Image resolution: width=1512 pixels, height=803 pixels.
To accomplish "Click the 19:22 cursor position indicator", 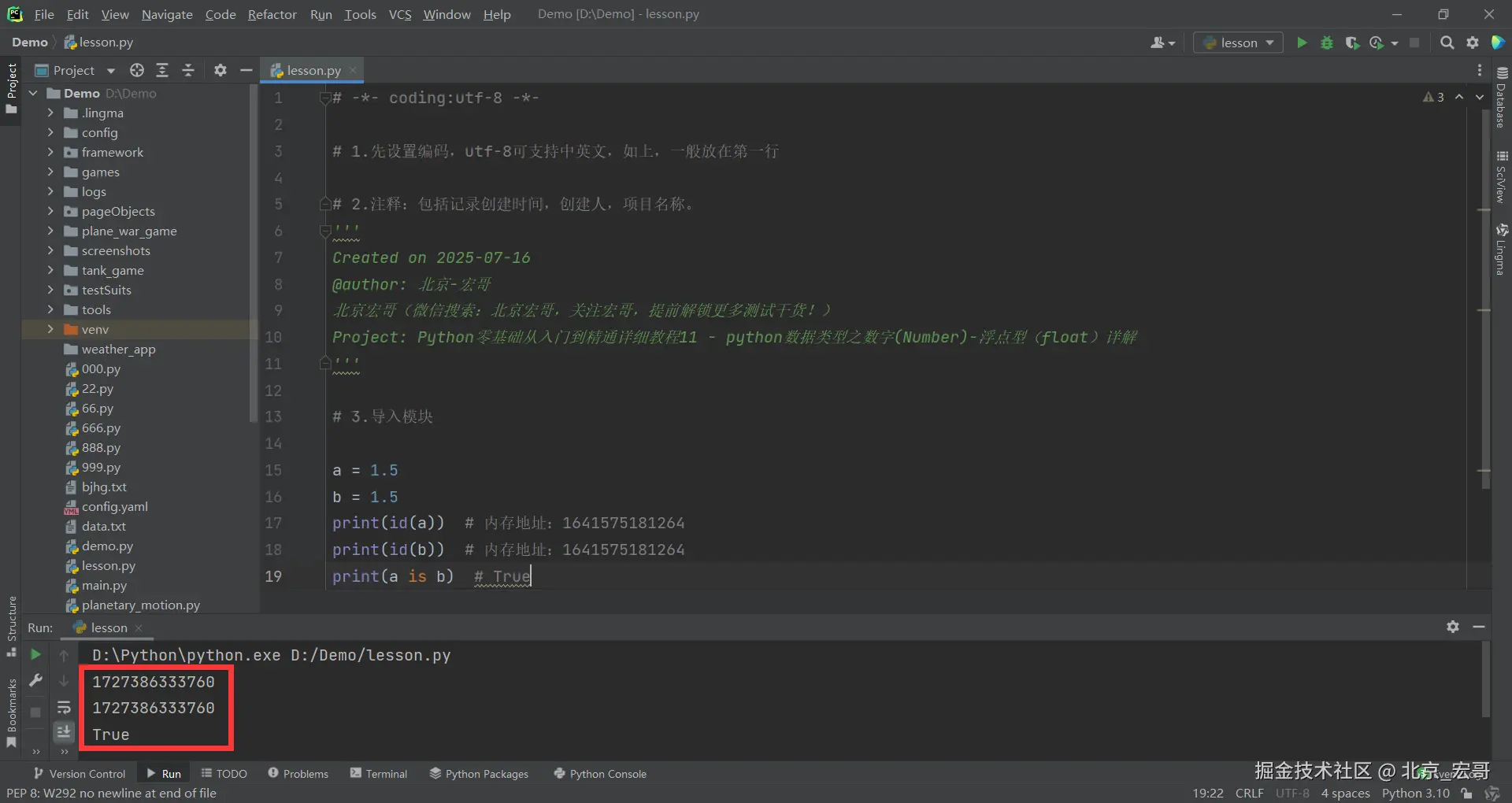I will tap(1207, 793).
